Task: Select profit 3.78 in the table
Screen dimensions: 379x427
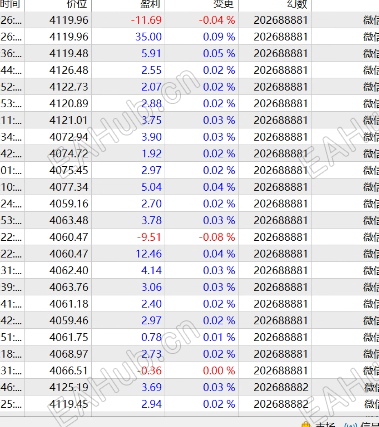Action: pyautogui.click(x=151, y=220)
